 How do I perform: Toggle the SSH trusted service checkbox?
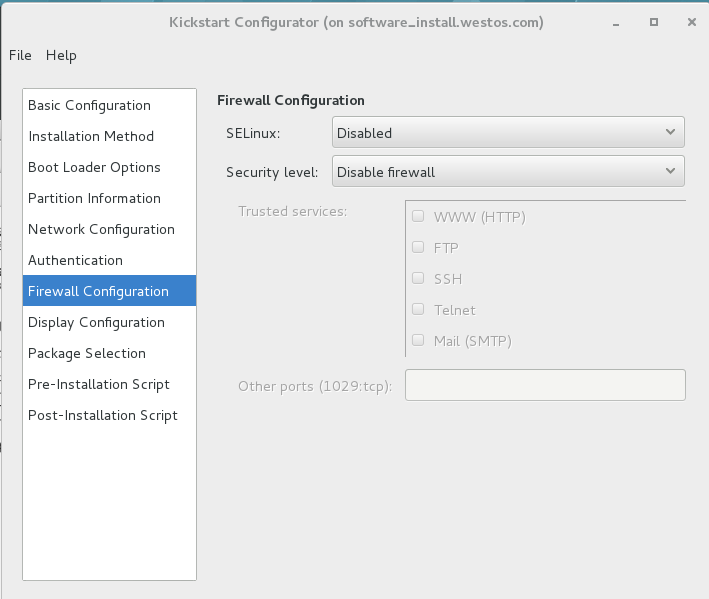point(418,278)
